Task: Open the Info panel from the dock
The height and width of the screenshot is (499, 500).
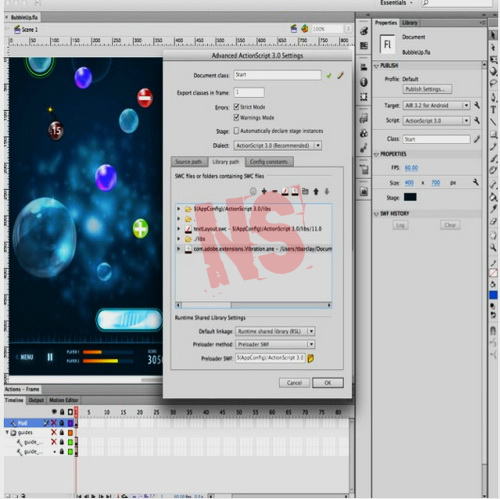Action: (x=364, y=82)
